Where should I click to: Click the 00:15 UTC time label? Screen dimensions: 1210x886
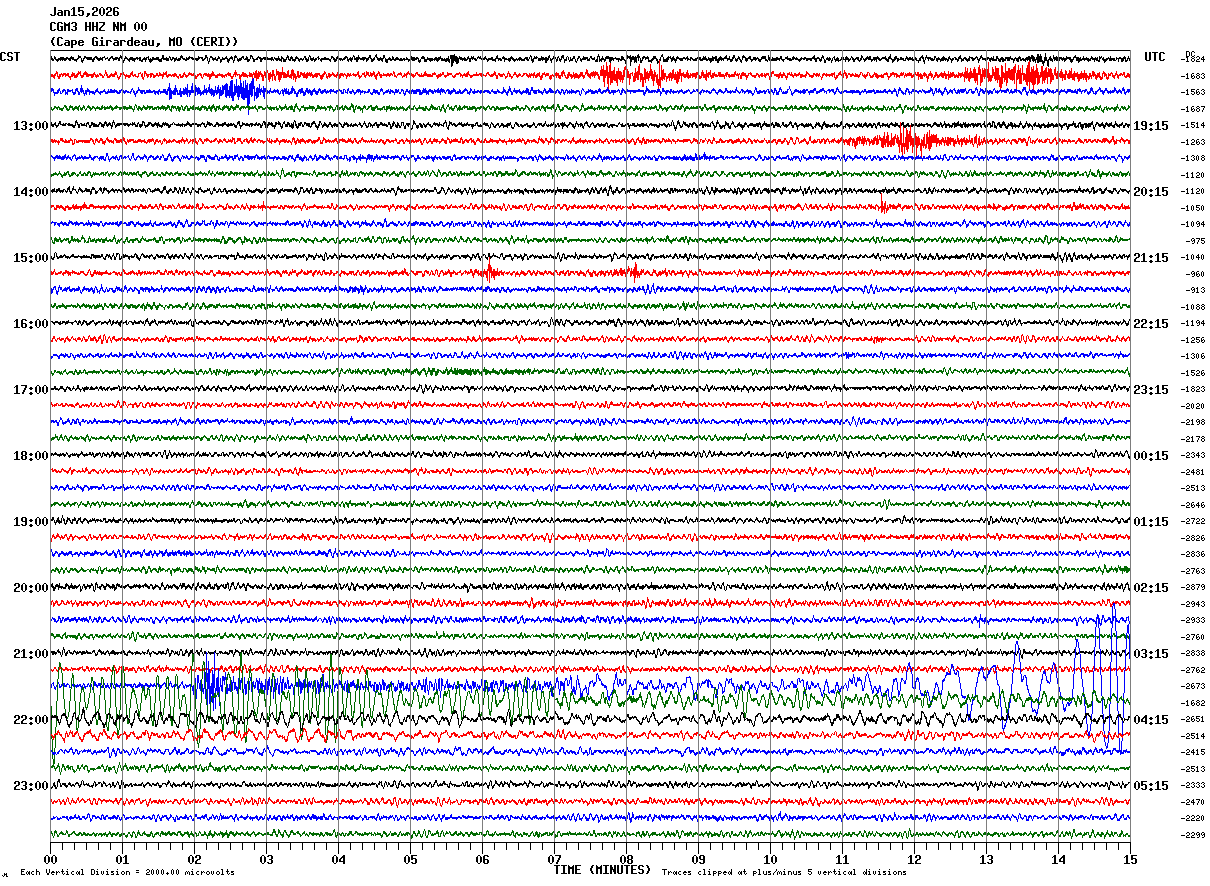[x=1151, y=456]
